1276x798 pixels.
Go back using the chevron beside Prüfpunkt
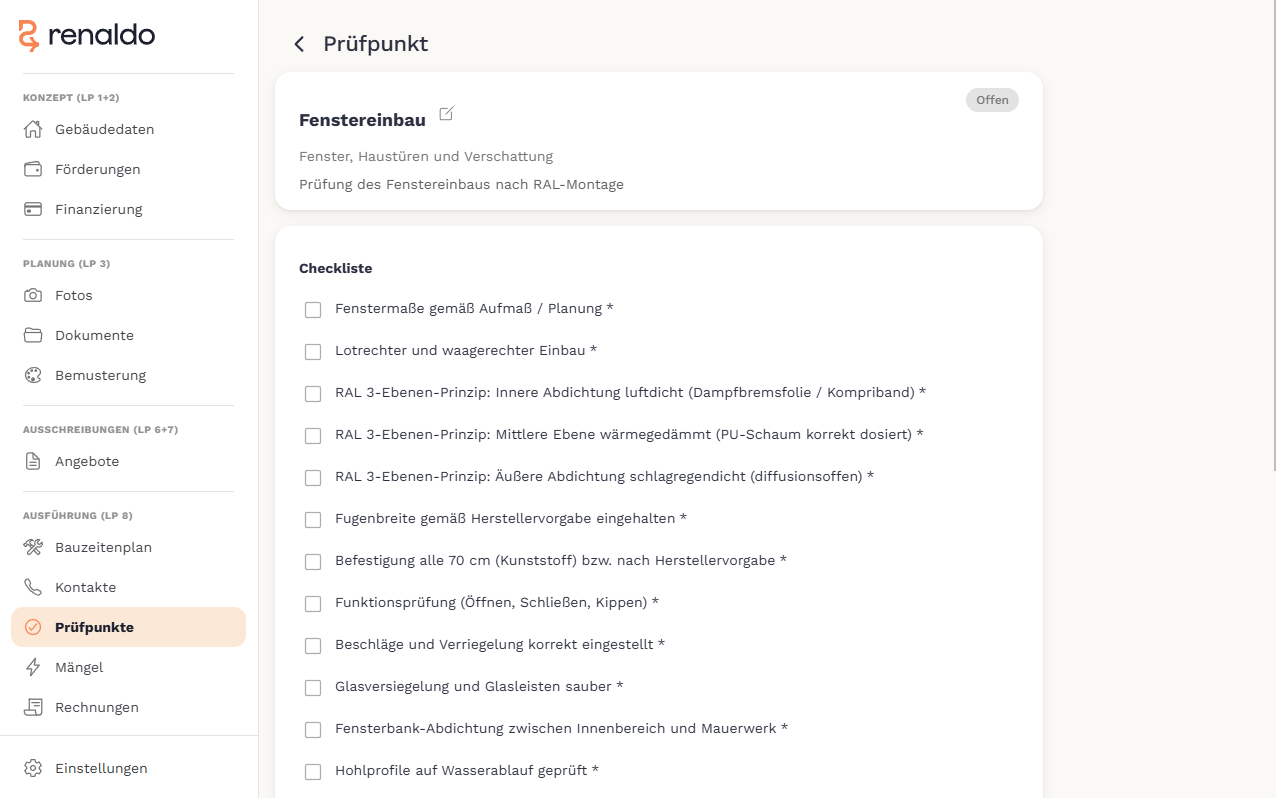298,44
